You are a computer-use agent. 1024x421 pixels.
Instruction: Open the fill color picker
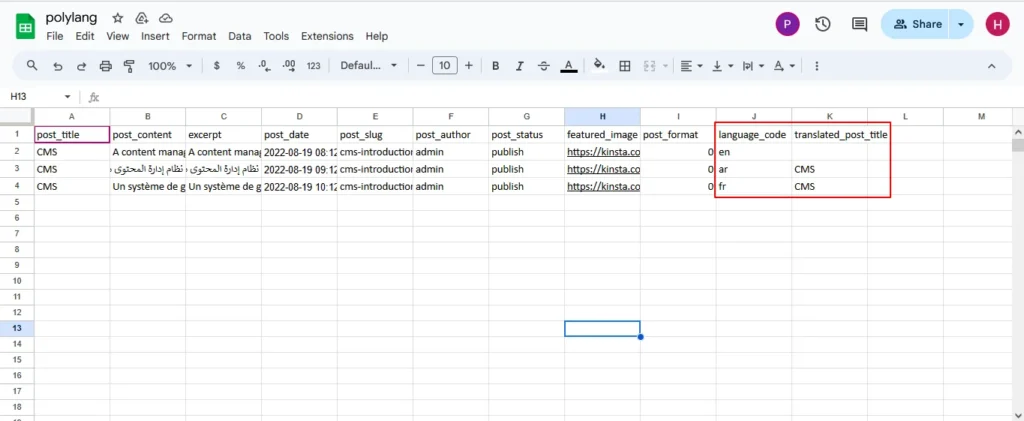(599, 65)
